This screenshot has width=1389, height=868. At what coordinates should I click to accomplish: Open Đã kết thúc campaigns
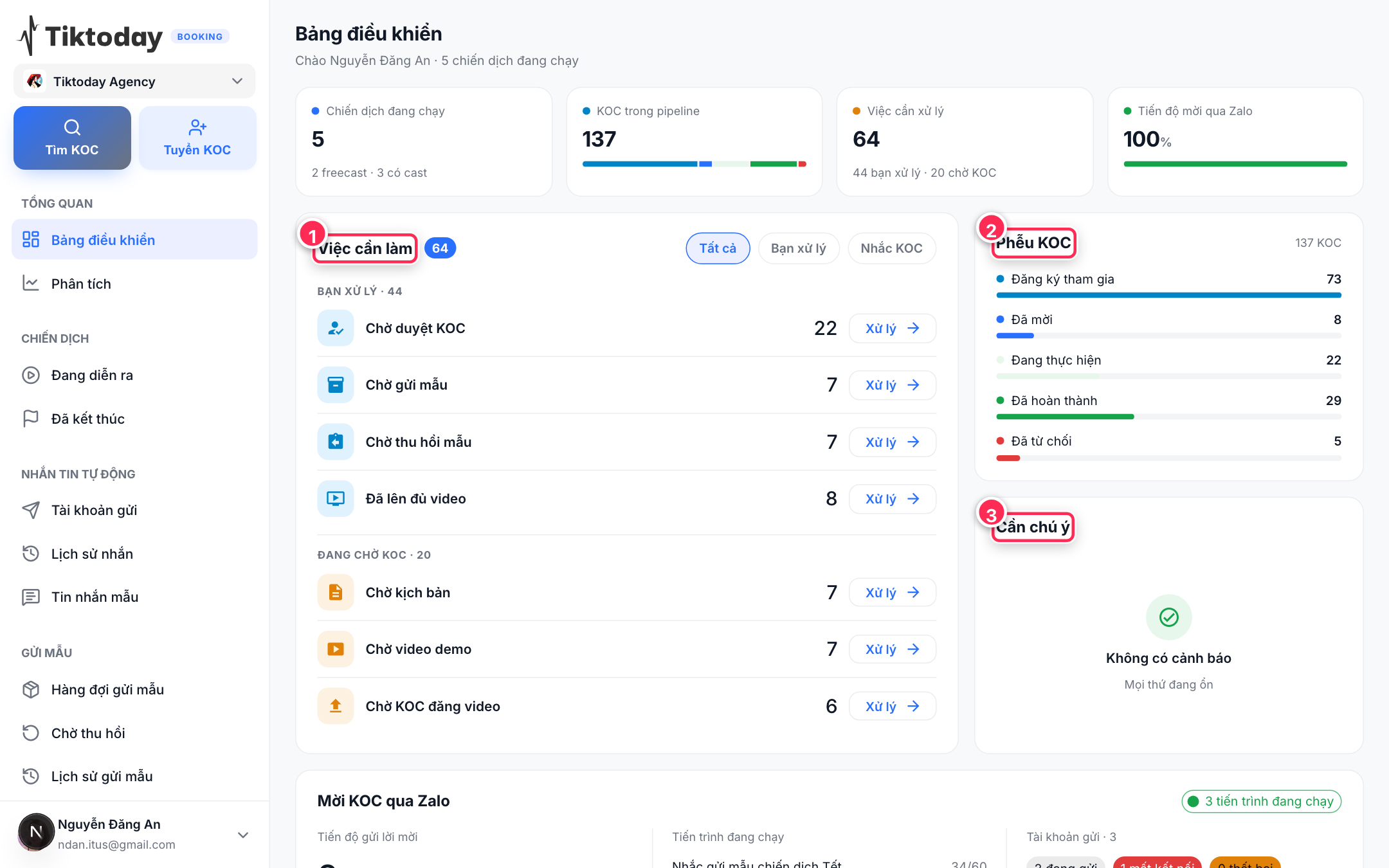[x=134, y=419]
